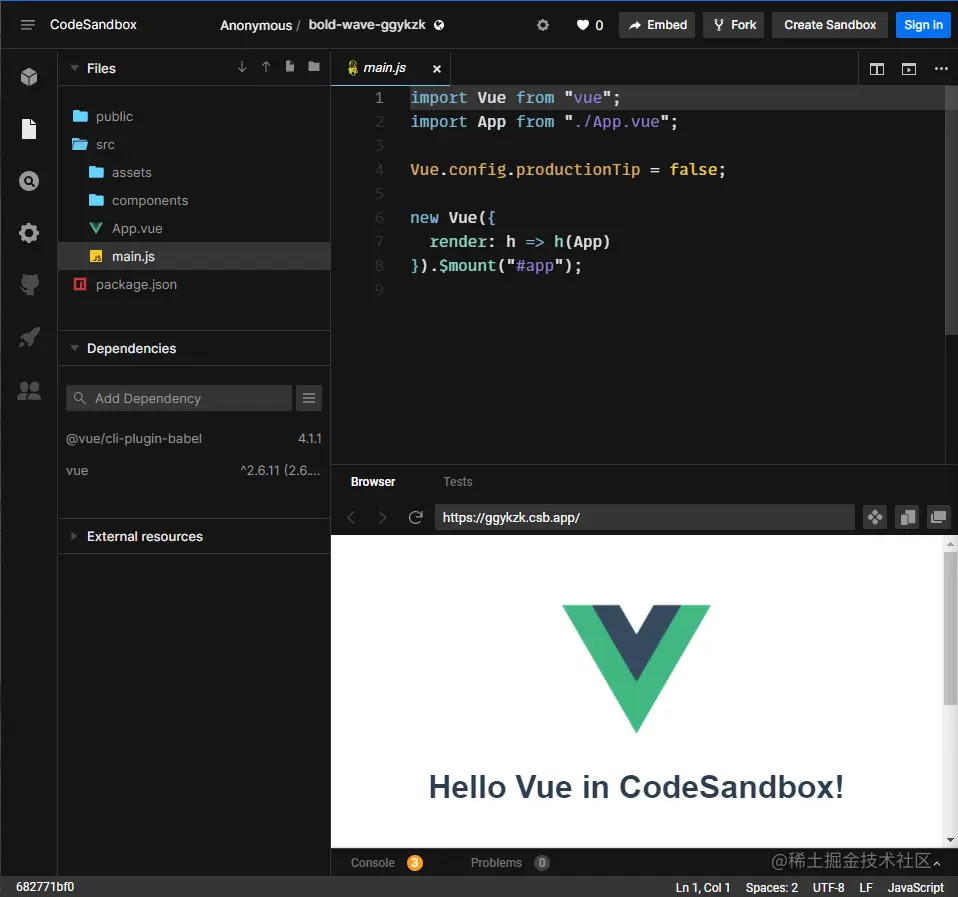Image resolution: width=958 pixels, height=897 pixels.
Task: Click the scroll down arrow in preview
Action: tap(950, 840)
